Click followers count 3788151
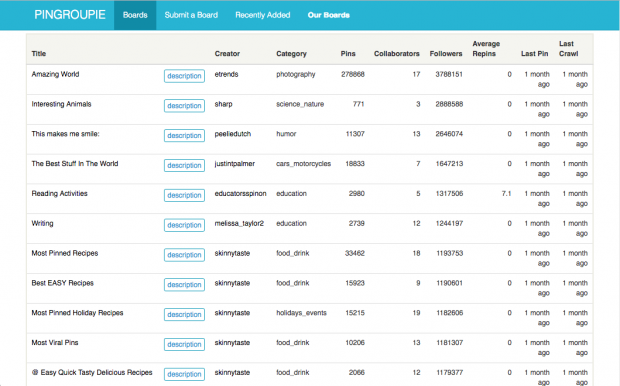The height and width of the screenshot is (386, 620). tap(449, 74)
